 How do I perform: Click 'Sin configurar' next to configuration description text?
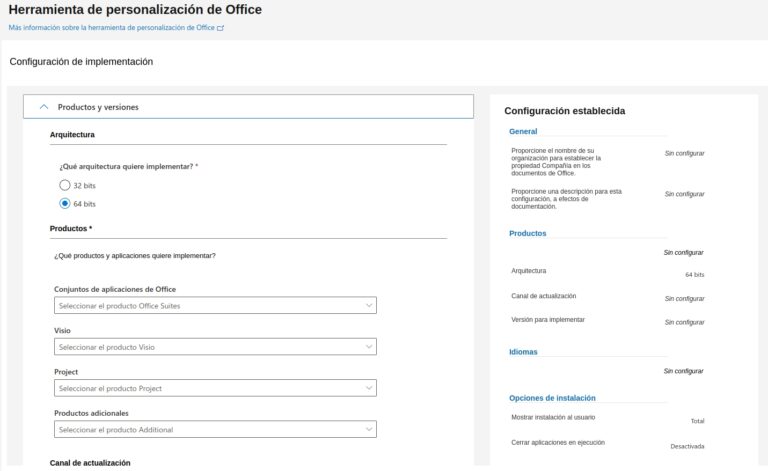[x=684, y=194]
